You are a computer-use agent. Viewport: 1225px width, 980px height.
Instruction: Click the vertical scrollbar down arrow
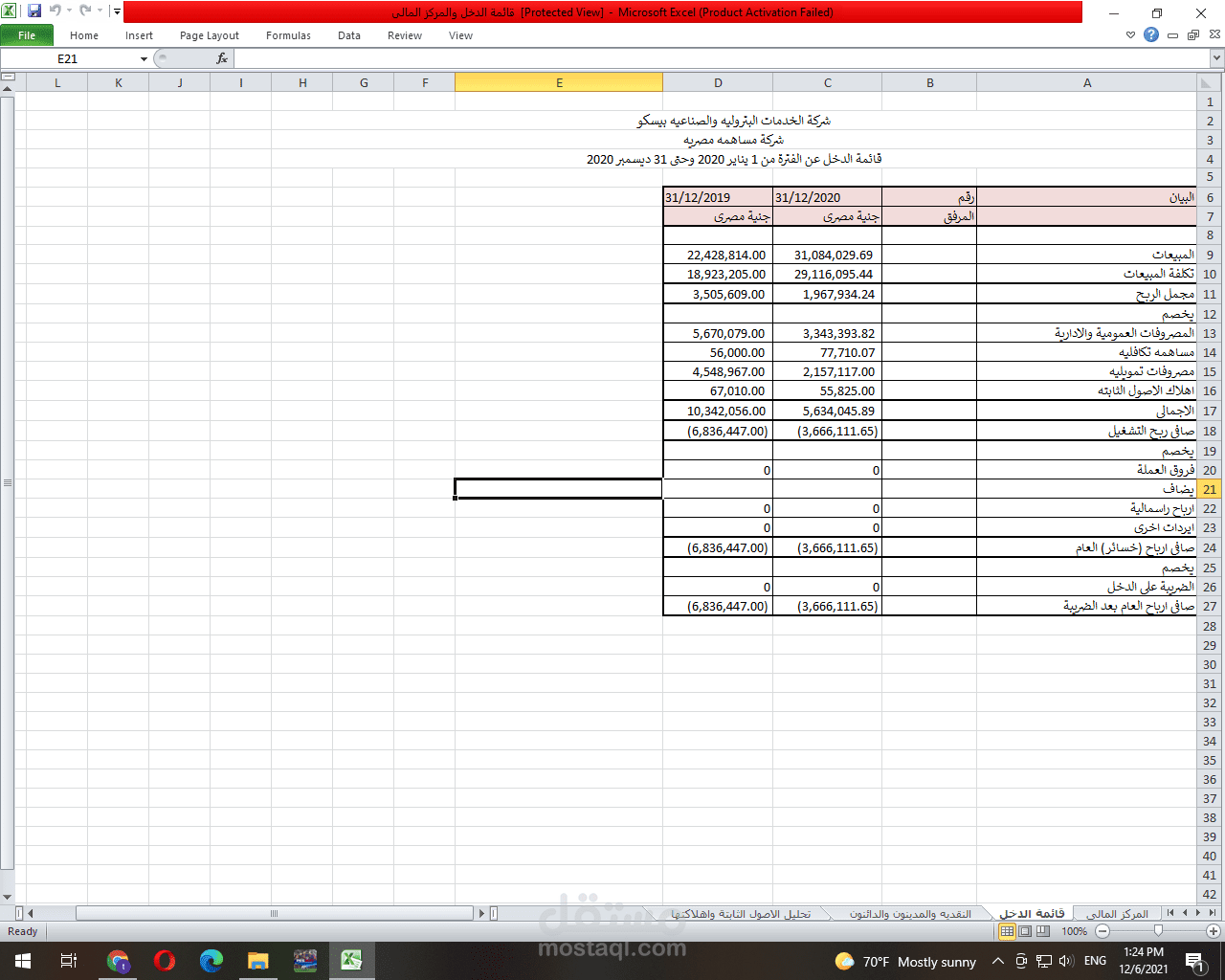[x=8, y=898]
